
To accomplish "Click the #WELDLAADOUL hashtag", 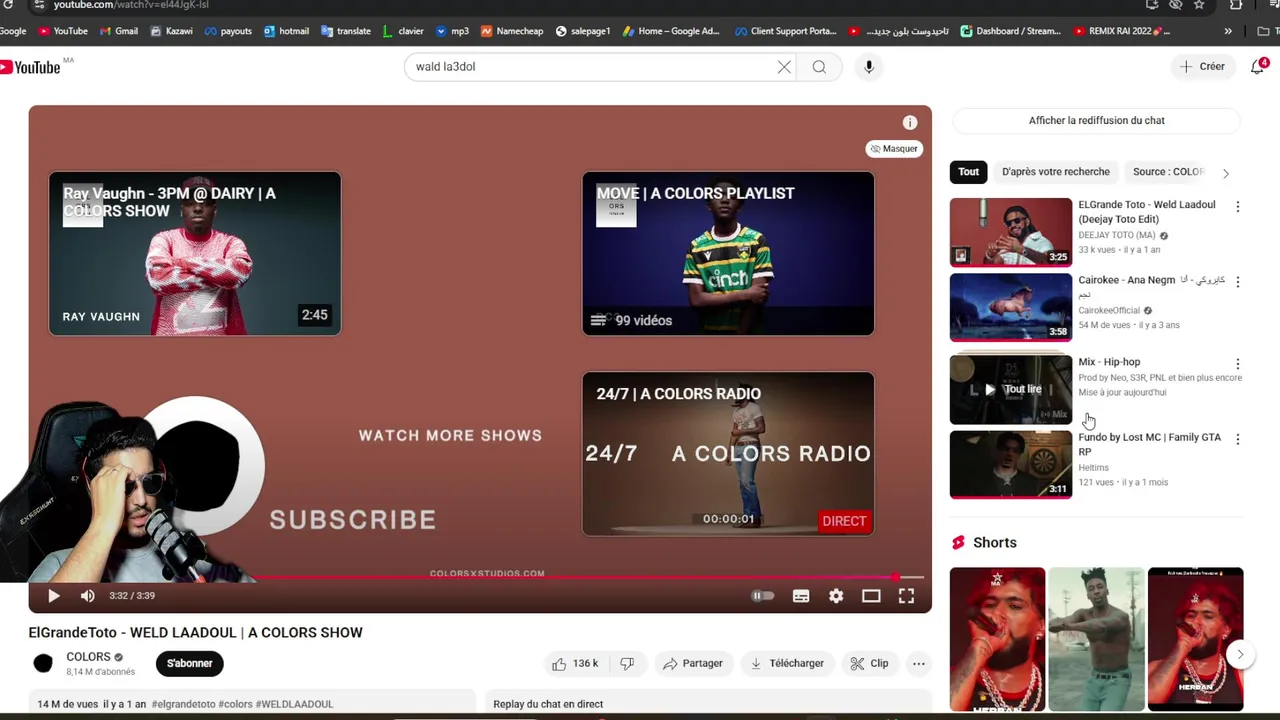I will point(294,704).
